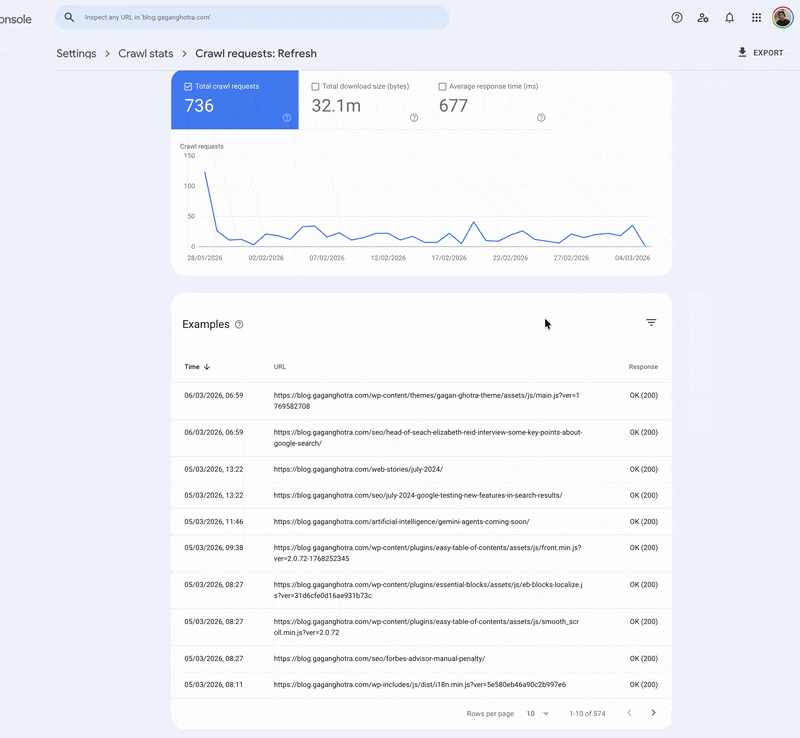The height and width of the screenshot is (738, 800).
Task: Open the filter icon in Examples panel
Action: [651, 322]
